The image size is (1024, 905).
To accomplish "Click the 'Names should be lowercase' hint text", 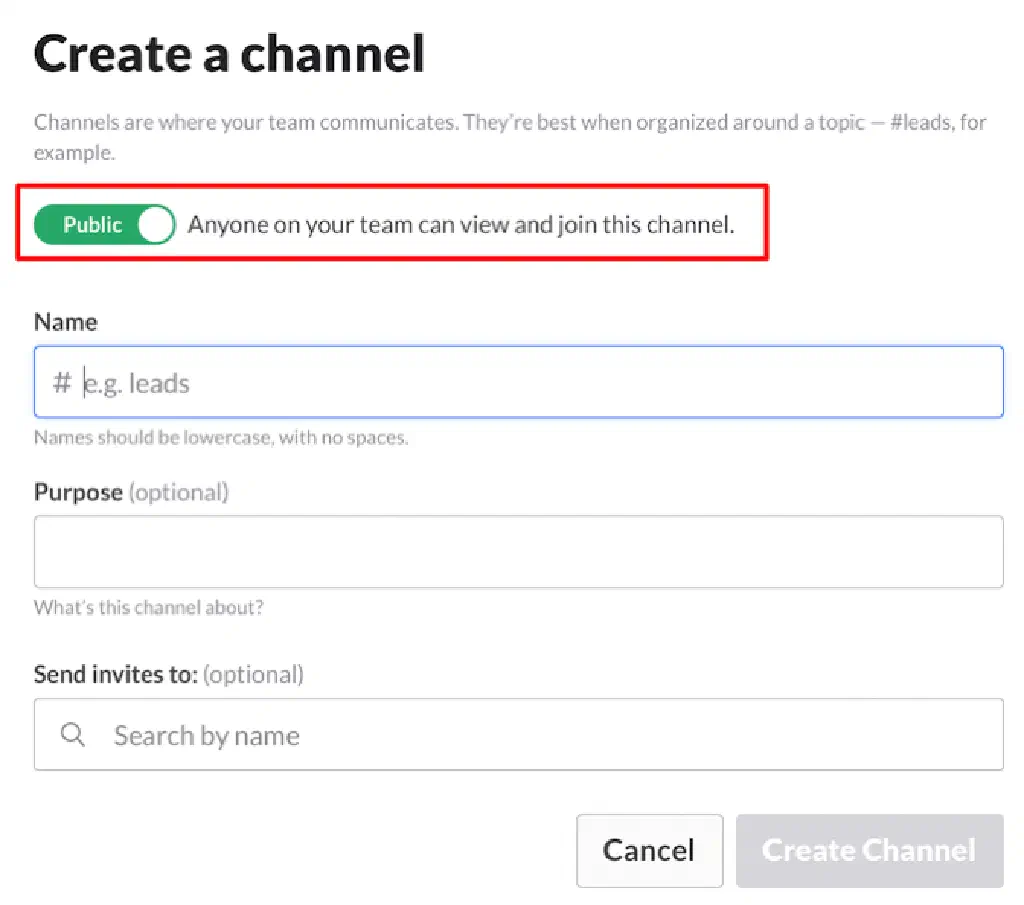I will click(221, 438).
